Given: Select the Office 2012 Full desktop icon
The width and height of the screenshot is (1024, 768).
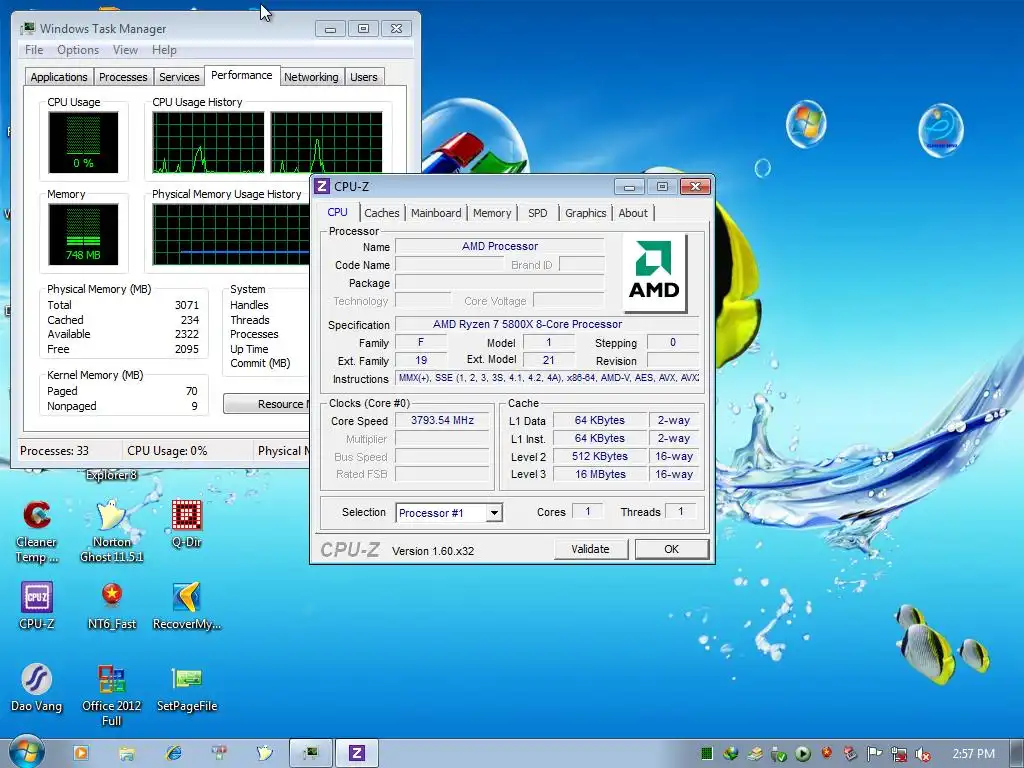Looking at the screenshot, I should click(112, 695).
